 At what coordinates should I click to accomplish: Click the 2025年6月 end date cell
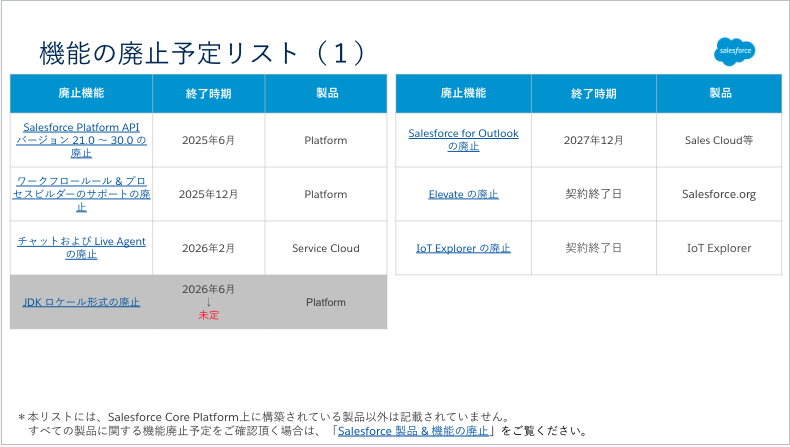pos(208,140)
